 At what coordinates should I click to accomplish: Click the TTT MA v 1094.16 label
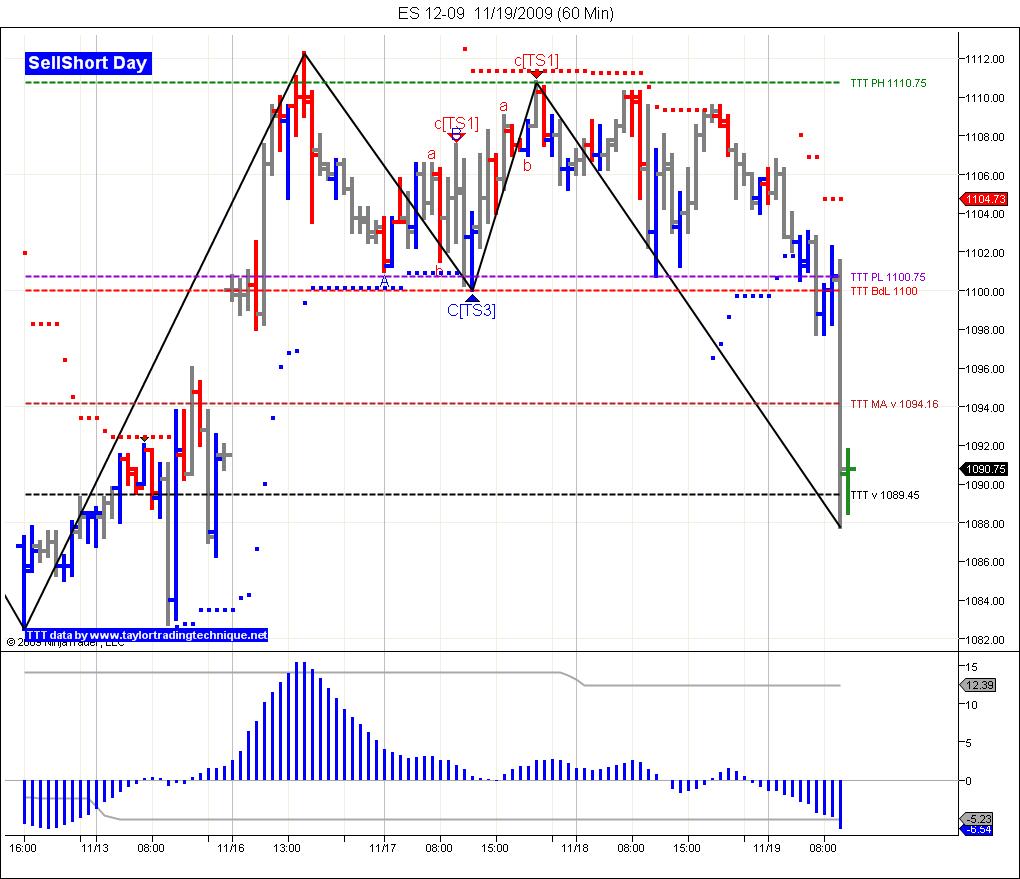point(894,404)
